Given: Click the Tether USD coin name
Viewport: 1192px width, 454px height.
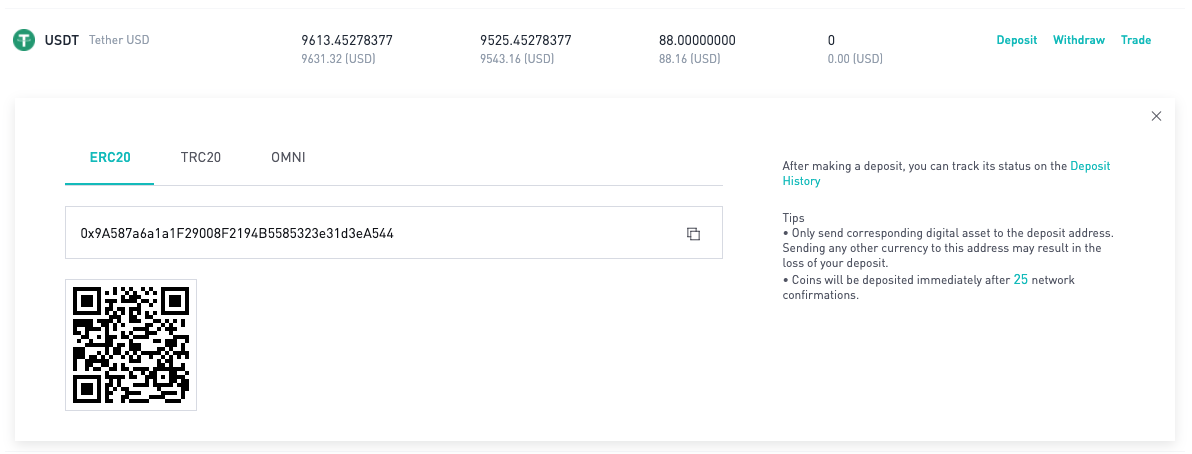Looking at the screenshot, I should click(x=119, y=40).
